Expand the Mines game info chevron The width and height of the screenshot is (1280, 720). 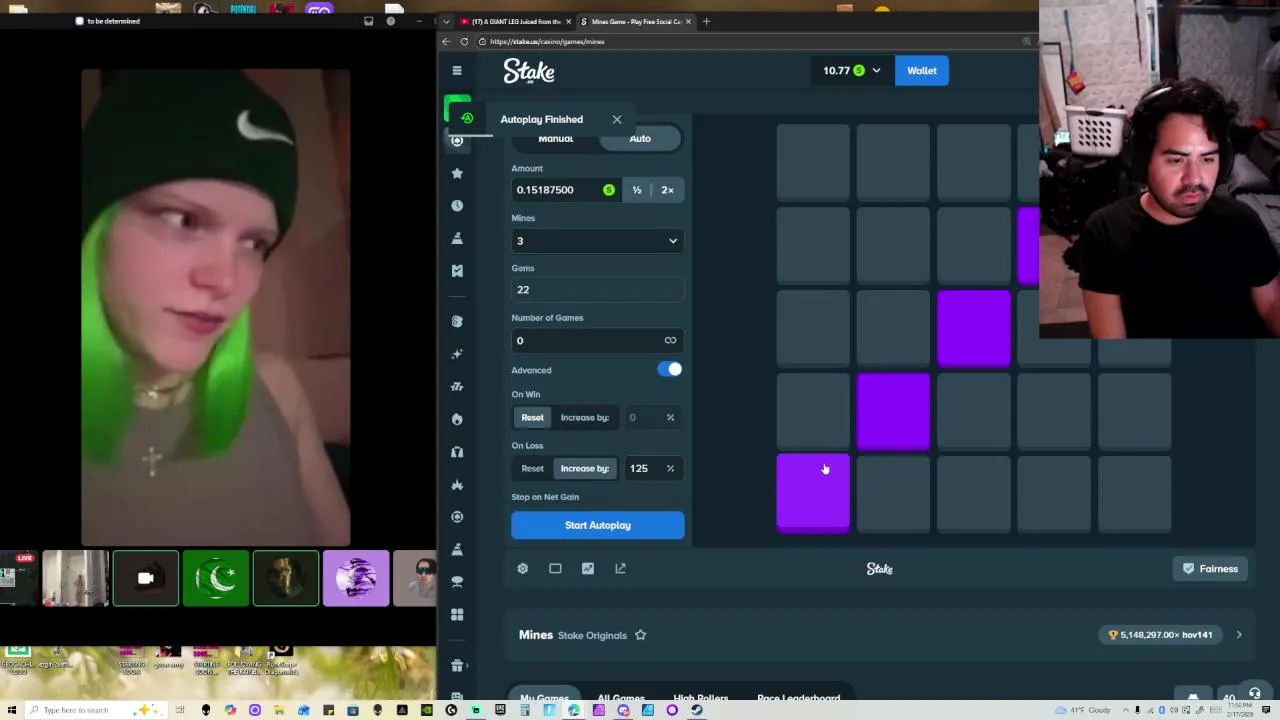(x=1238, y=635)
